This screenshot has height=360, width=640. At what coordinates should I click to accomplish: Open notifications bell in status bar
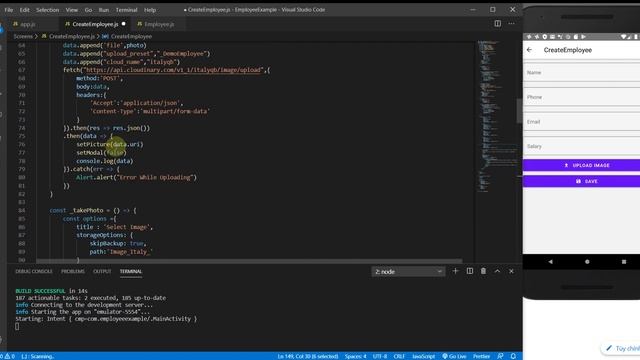pos(513,356)
